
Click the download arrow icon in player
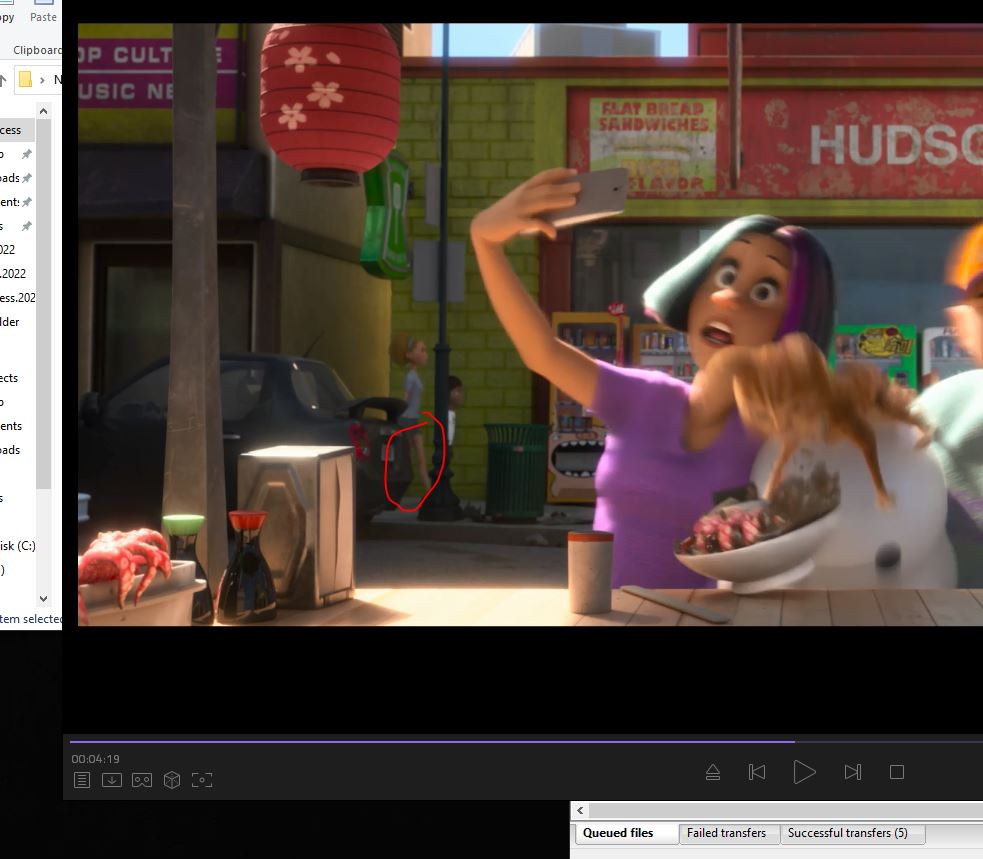[x=112, y=780]
